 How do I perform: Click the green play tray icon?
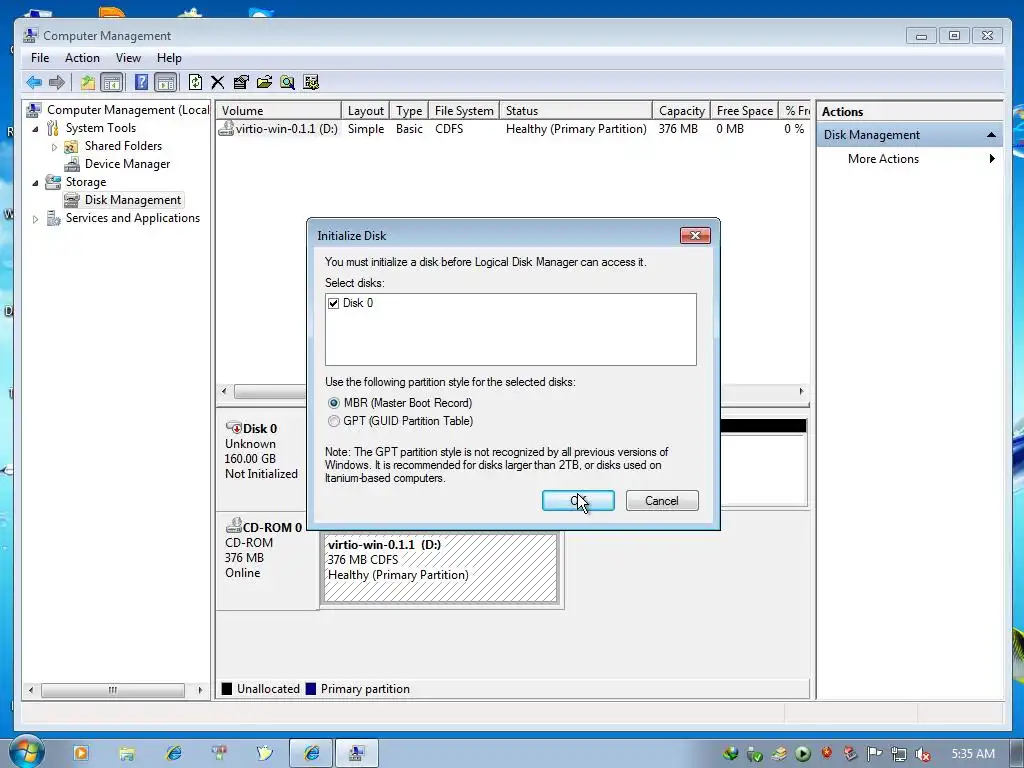[803, 754]
